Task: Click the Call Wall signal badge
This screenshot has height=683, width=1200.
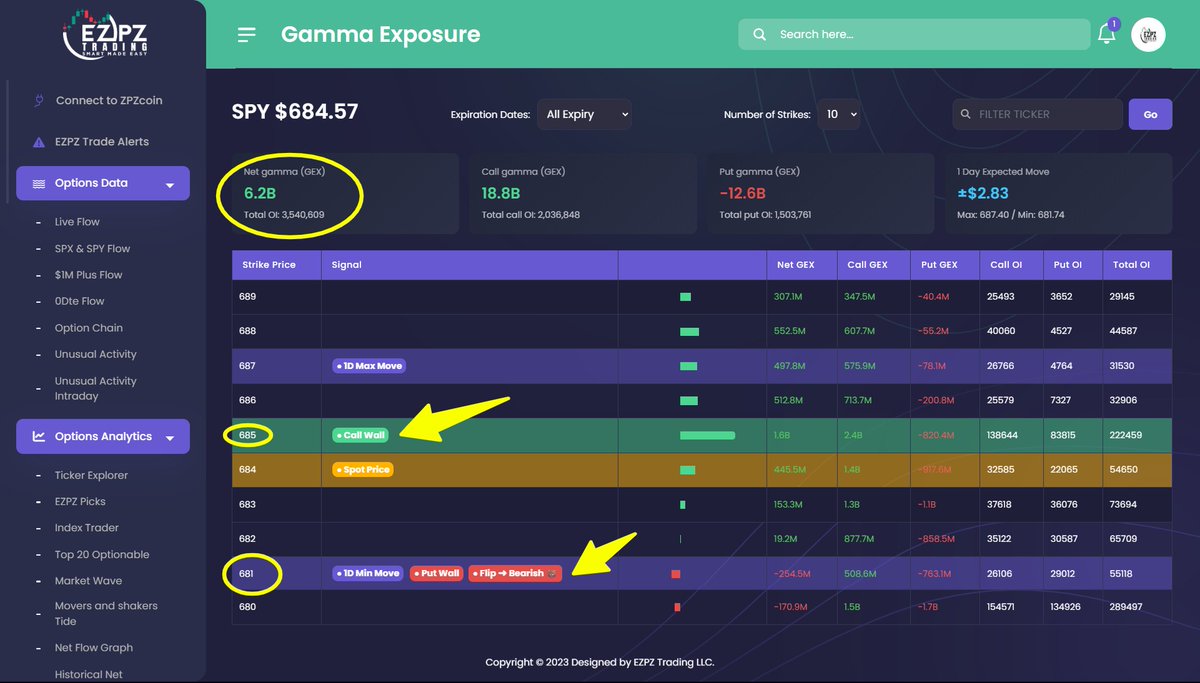Action: [x=360, y=435]
